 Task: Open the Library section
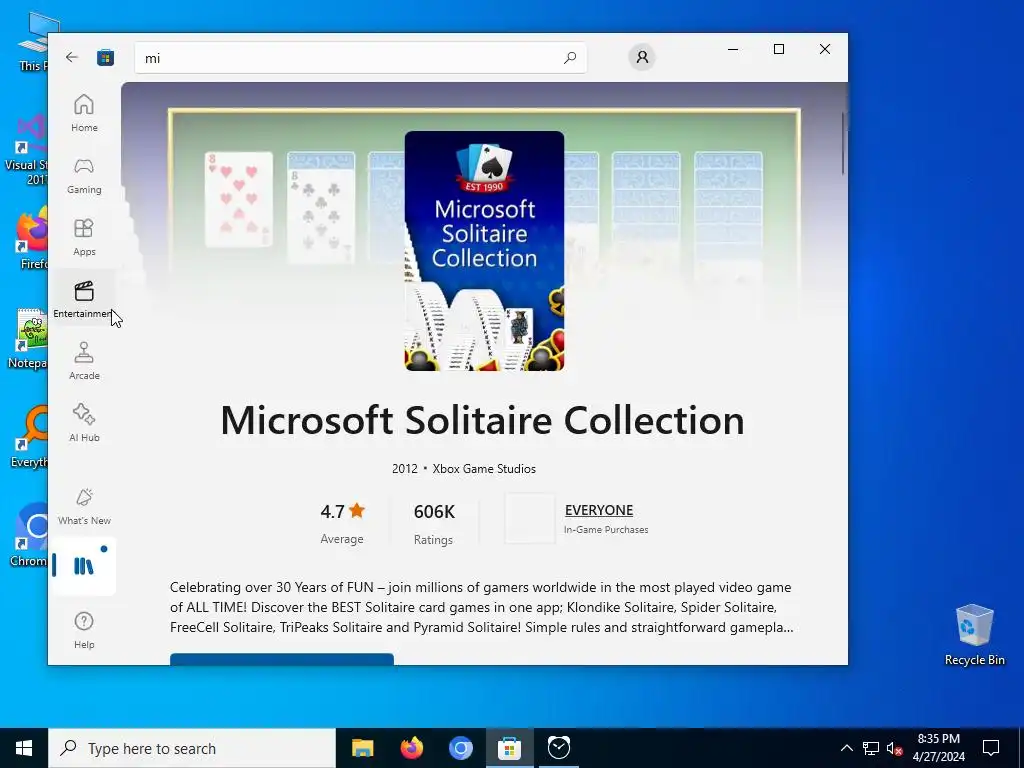pyautogui.click(x=84, y=566)
